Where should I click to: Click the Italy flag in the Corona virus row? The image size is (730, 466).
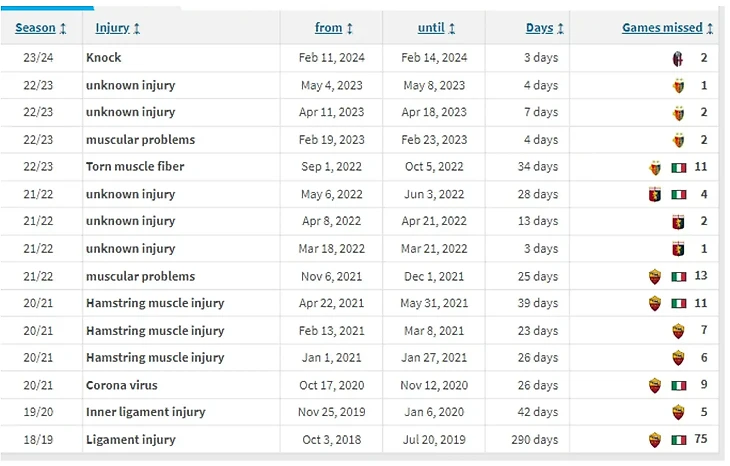[x=679, y=385]
